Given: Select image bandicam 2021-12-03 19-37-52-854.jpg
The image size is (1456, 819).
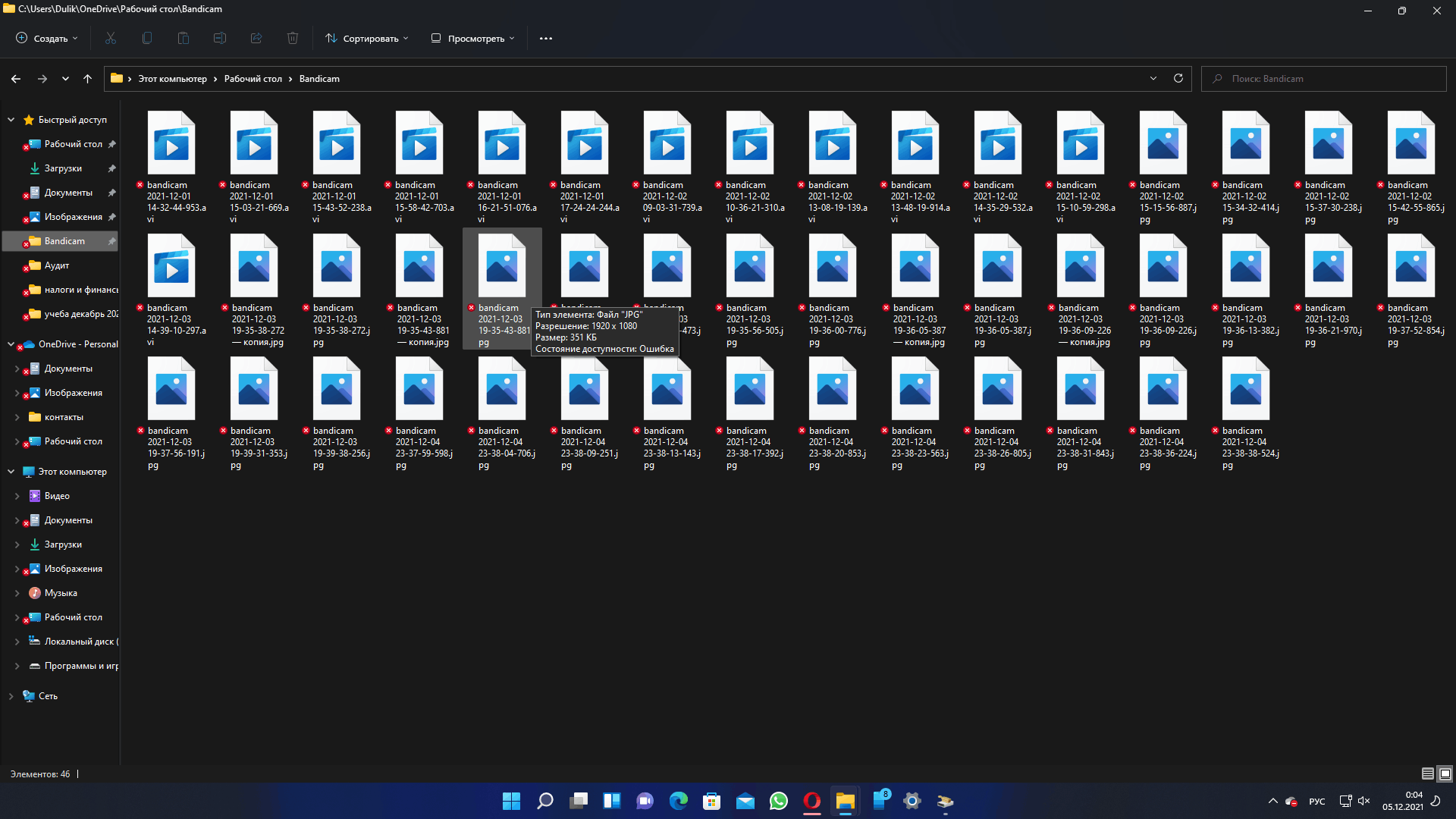Looking at the screenshot, I should (x=1411, y=290).
